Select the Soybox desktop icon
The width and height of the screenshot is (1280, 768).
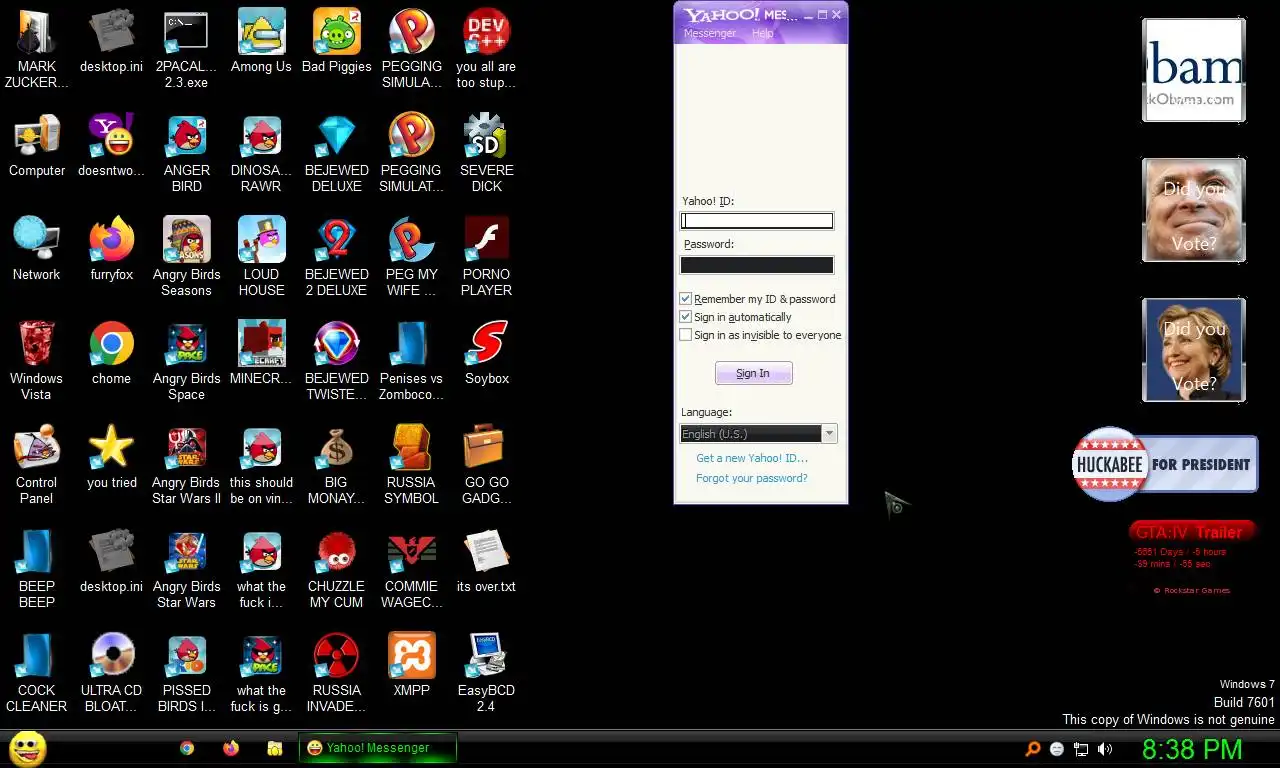pos(487,344)
